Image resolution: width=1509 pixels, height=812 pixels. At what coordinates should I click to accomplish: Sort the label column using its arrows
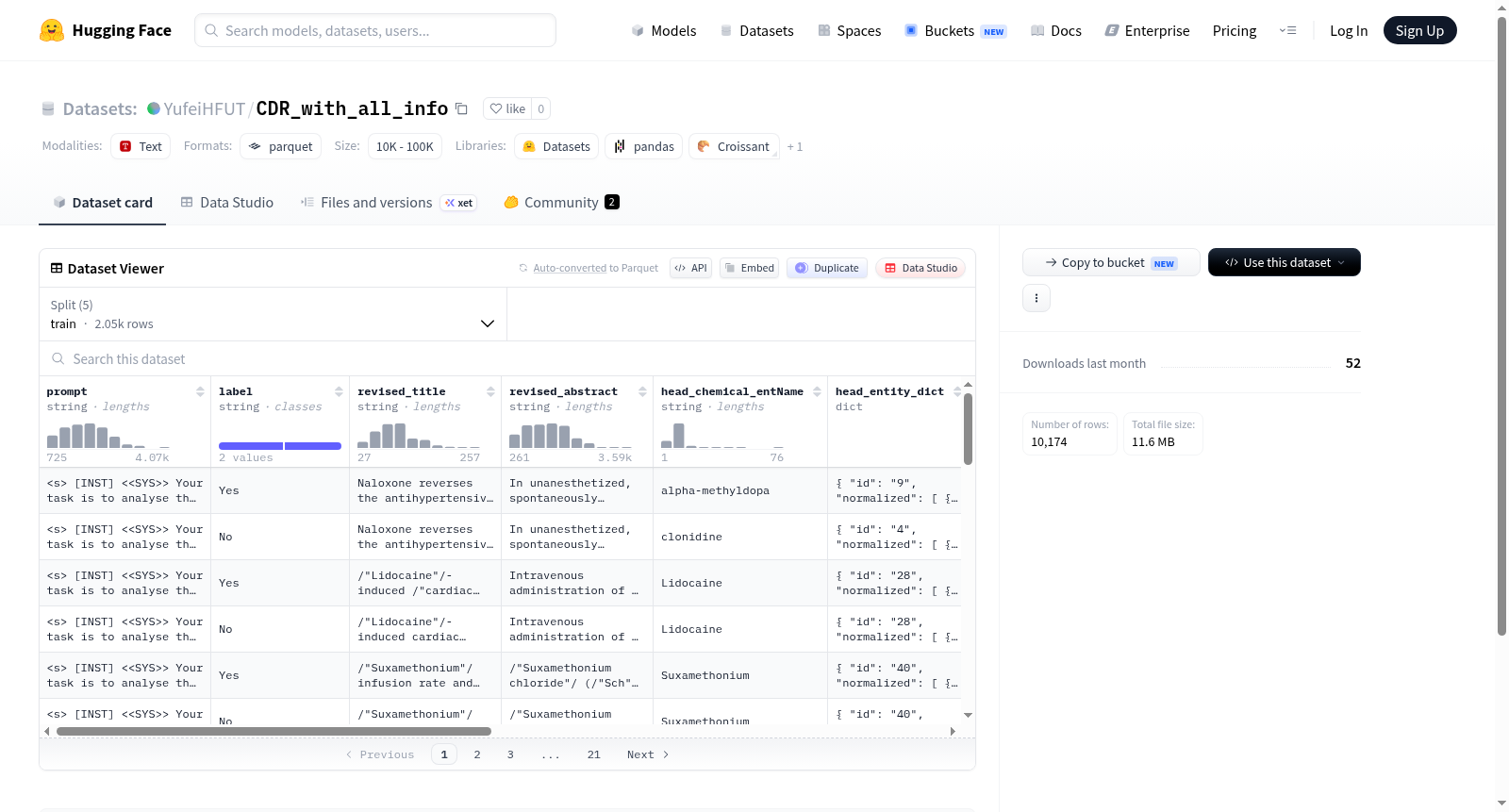tap(339, 391)
